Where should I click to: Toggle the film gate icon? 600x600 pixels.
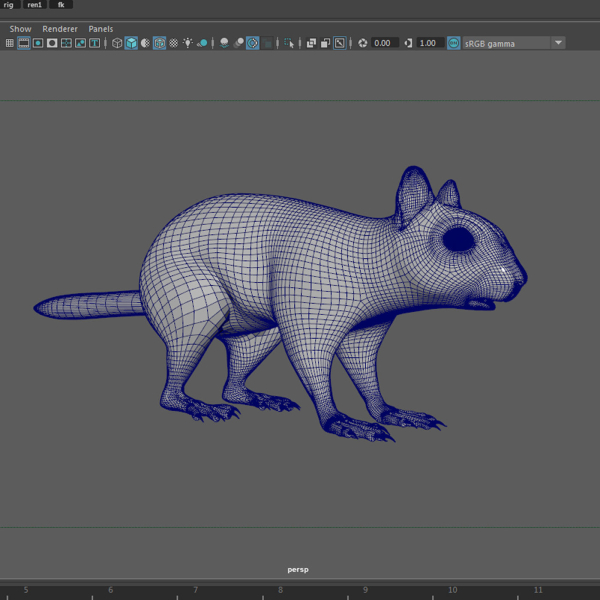point(24,43)
